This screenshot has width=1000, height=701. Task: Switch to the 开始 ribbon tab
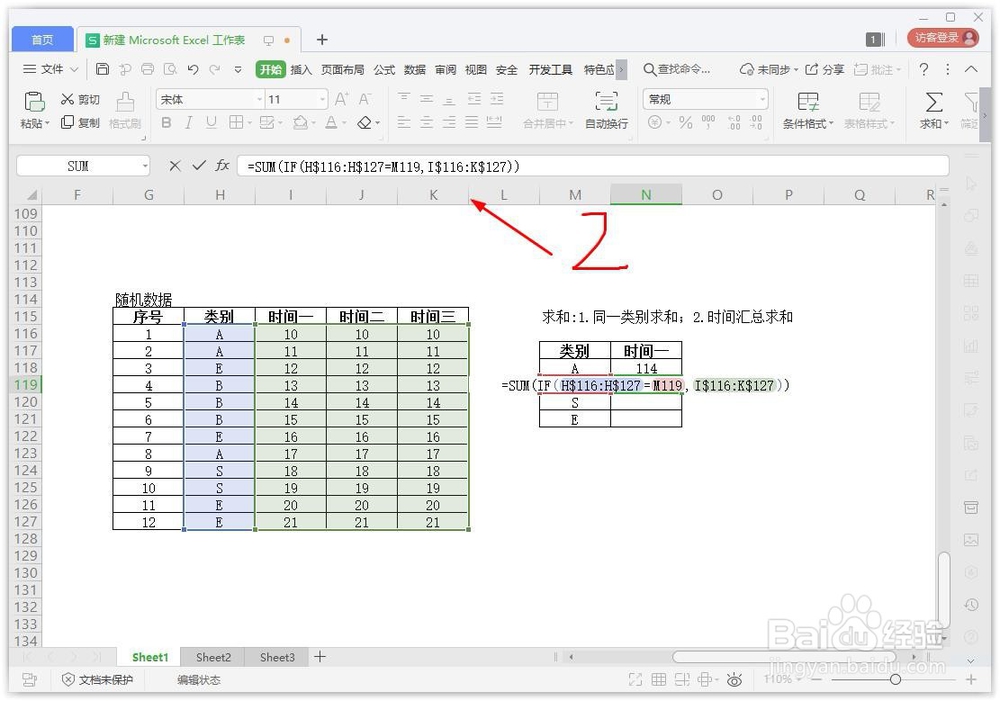pos(270,70)
